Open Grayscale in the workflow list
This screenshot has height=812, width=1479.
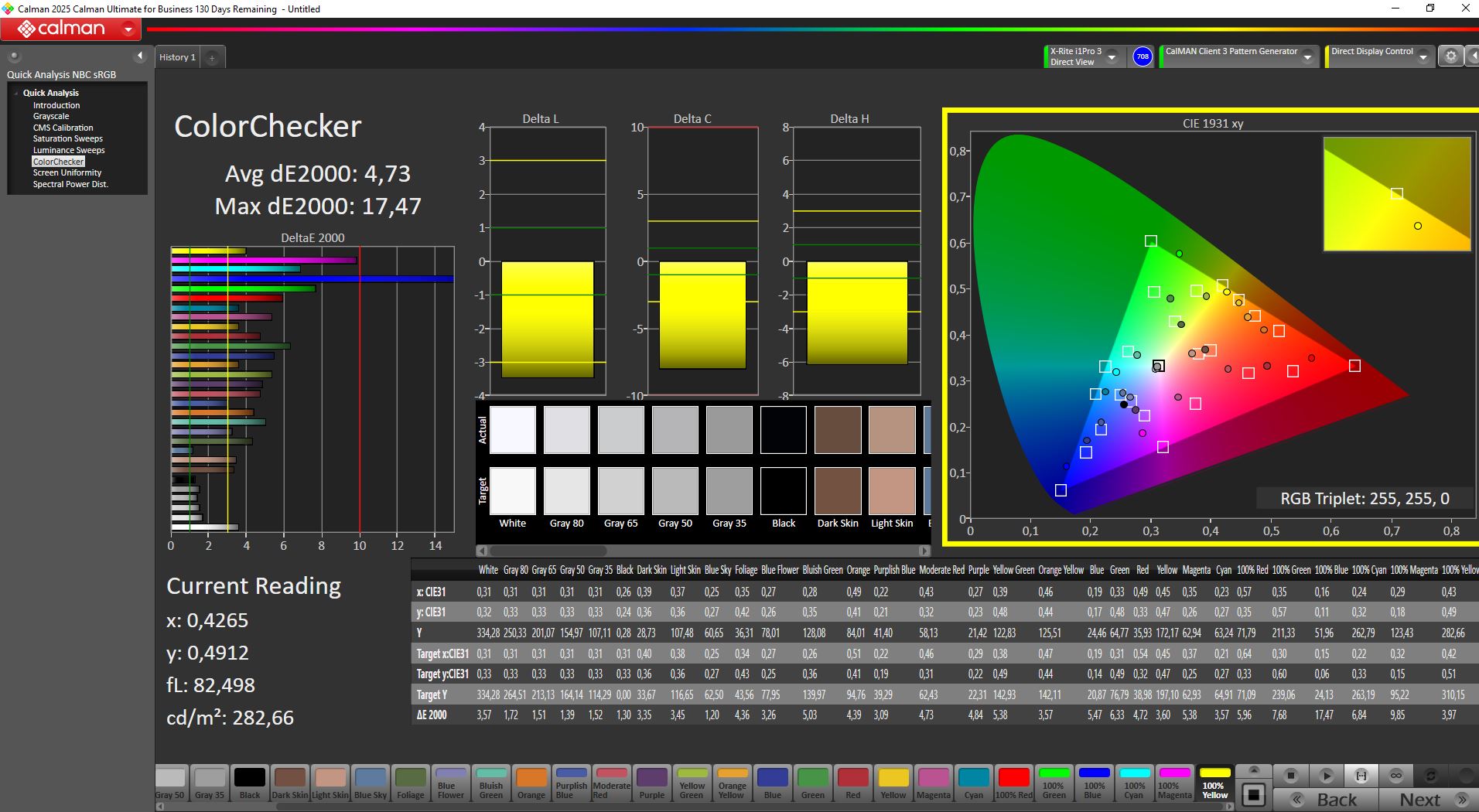pos(51,116)
